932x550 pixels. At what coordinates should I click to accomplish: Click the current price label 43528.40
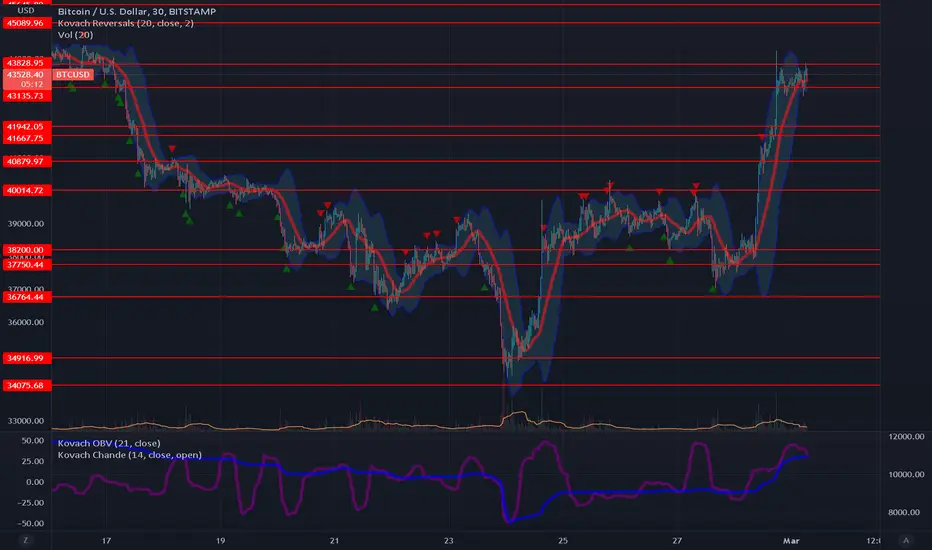[x=27, y=74]
